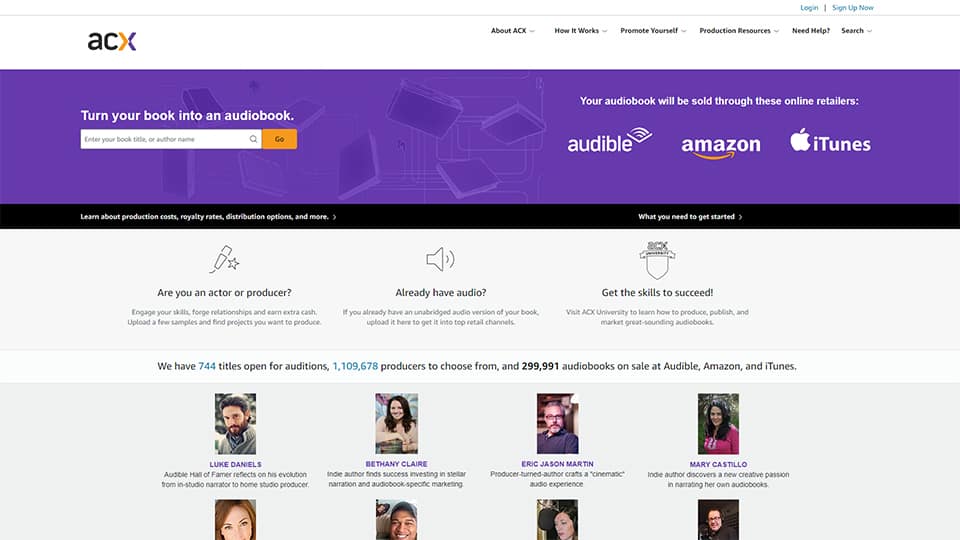Viewport: 960px width, 540px height.
Task: Expand the Promote Yourself menu
Action: (653, 31)
